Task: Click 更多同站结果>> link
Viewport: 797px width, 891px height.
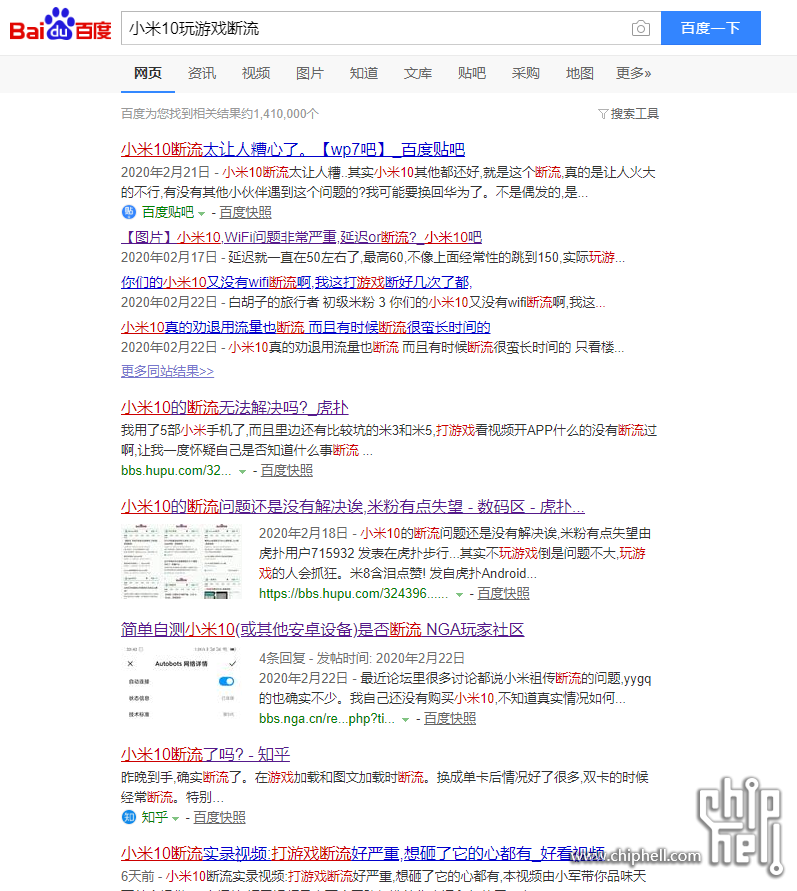Action: (x=167, y=371)
